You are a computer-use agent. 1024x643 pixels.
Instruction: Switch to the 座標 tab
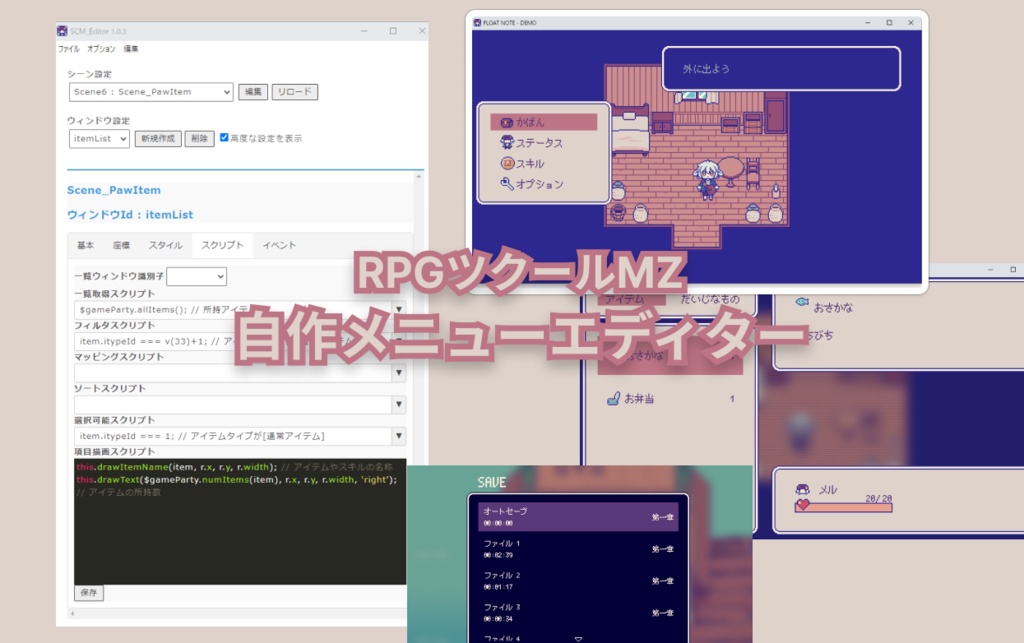121,245
